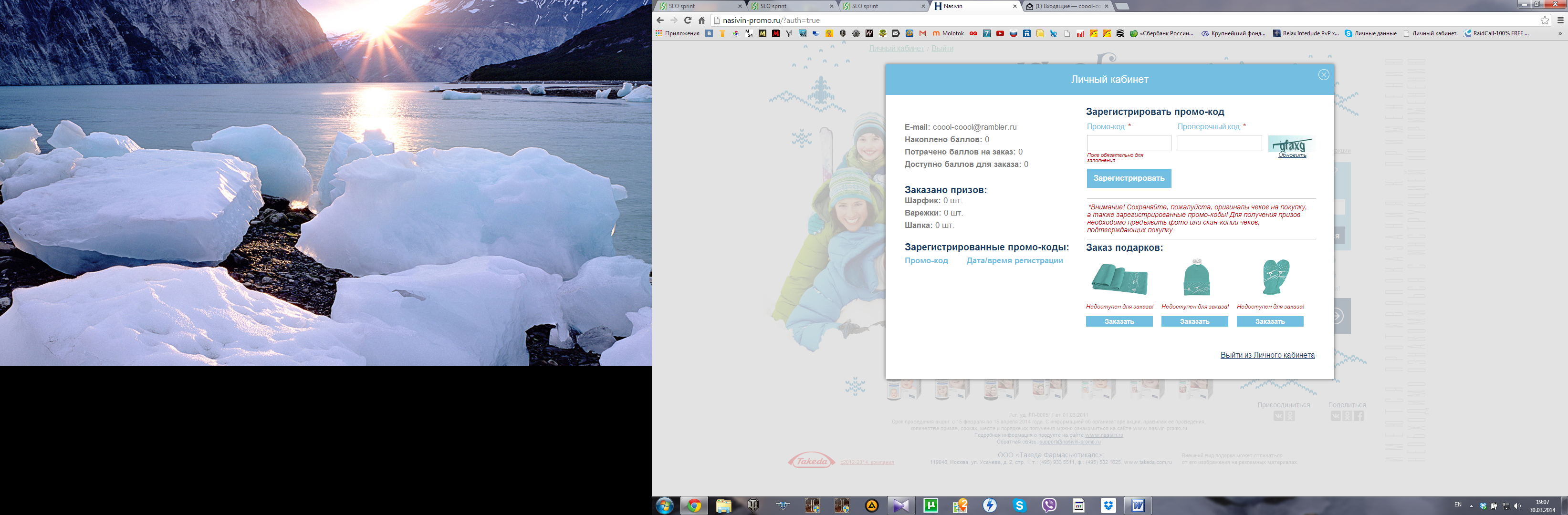Image resolution: width=1568 pixels, height=515 pixels.
Task: Open Skype from the taskbar
Action: coord(1020,506)
